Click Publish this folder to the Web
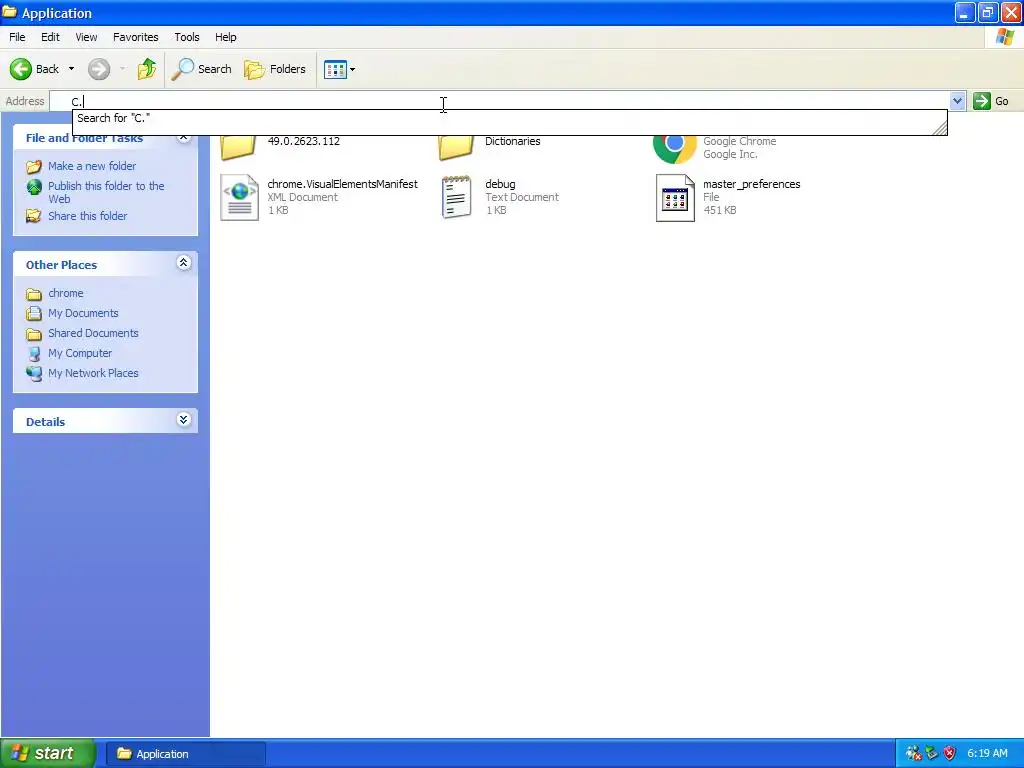 pyautogui.click(x=106, y=192)
